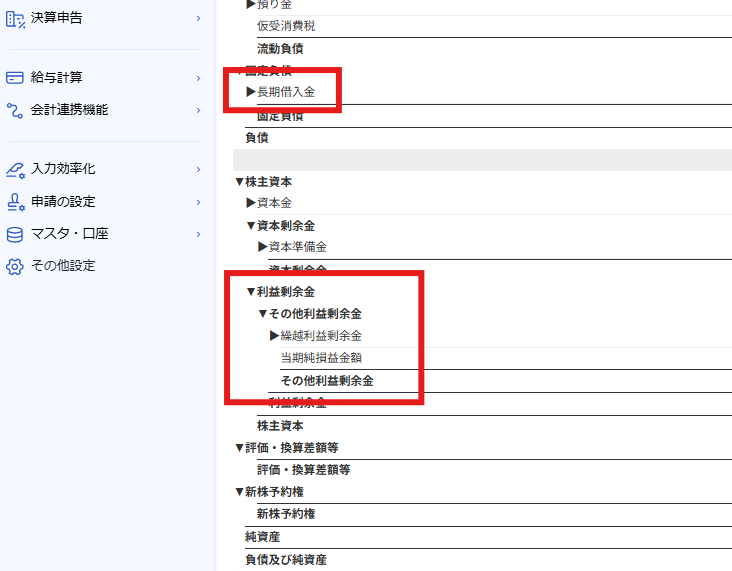Viewport: 732px width, 571px height.
Task: Collapse the 株主資本 section
Action: click(x=239, y=182)
